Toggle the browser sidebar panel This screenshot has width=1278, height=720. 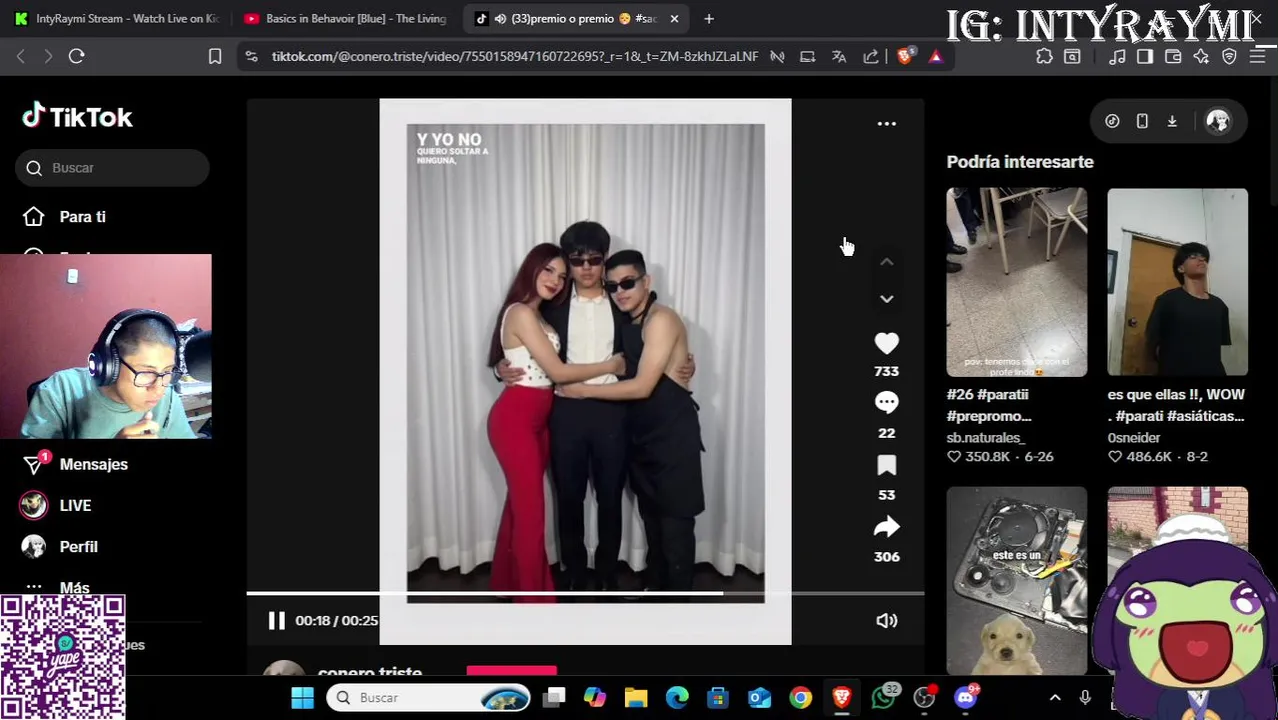coord(1145,56)
